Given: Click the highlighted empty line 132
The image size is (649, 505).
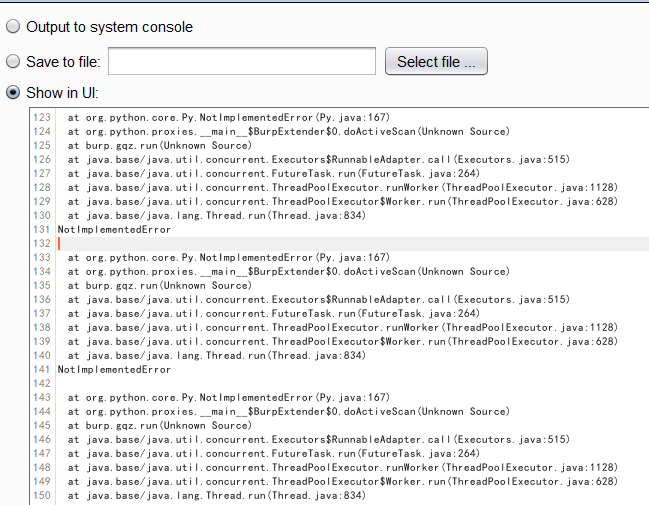Looking at the screenshot, I should pyautogui.click(x=352, y=243).
